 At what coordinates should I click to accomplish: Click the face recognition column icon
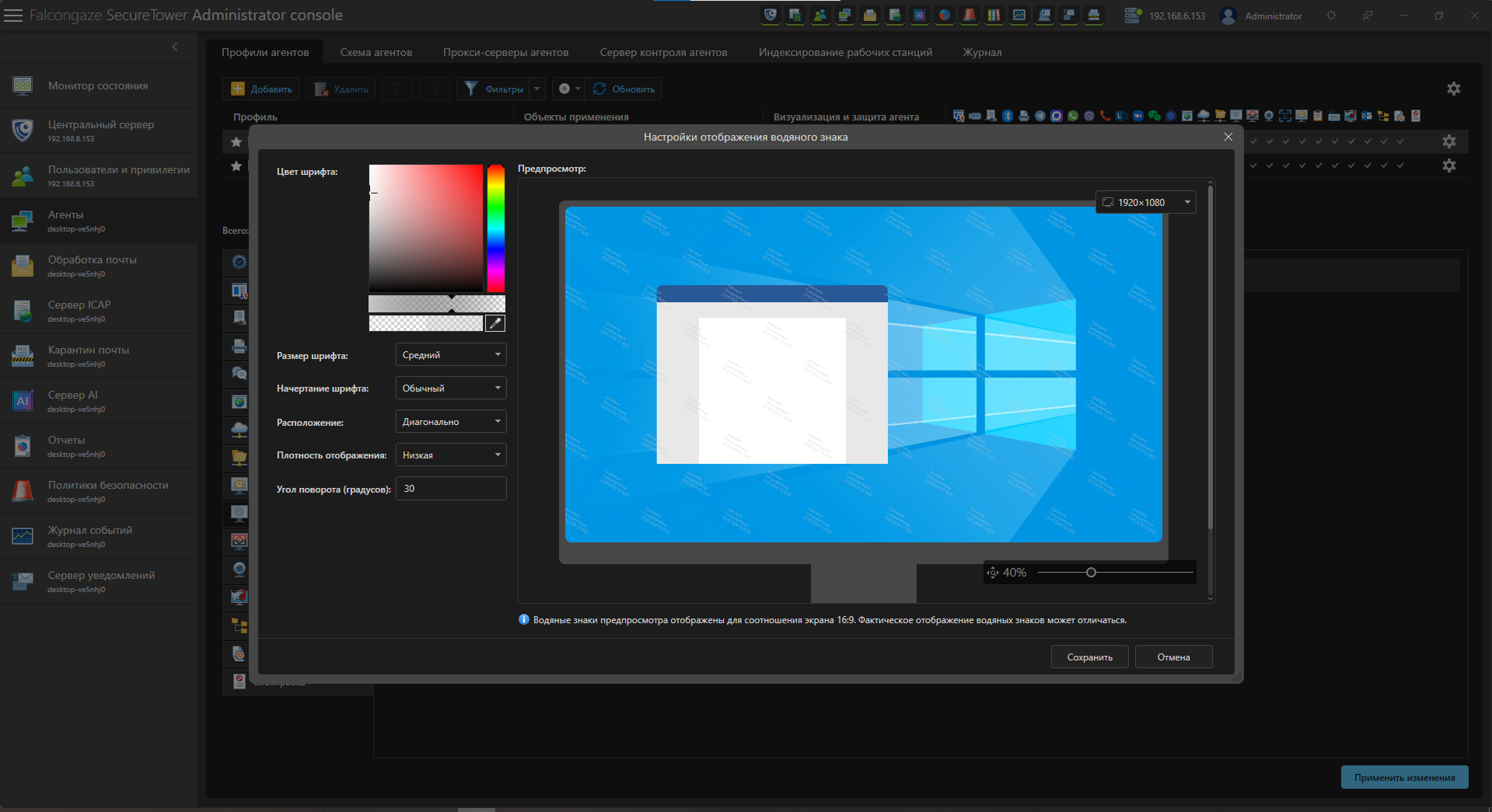coord(1285,116)
